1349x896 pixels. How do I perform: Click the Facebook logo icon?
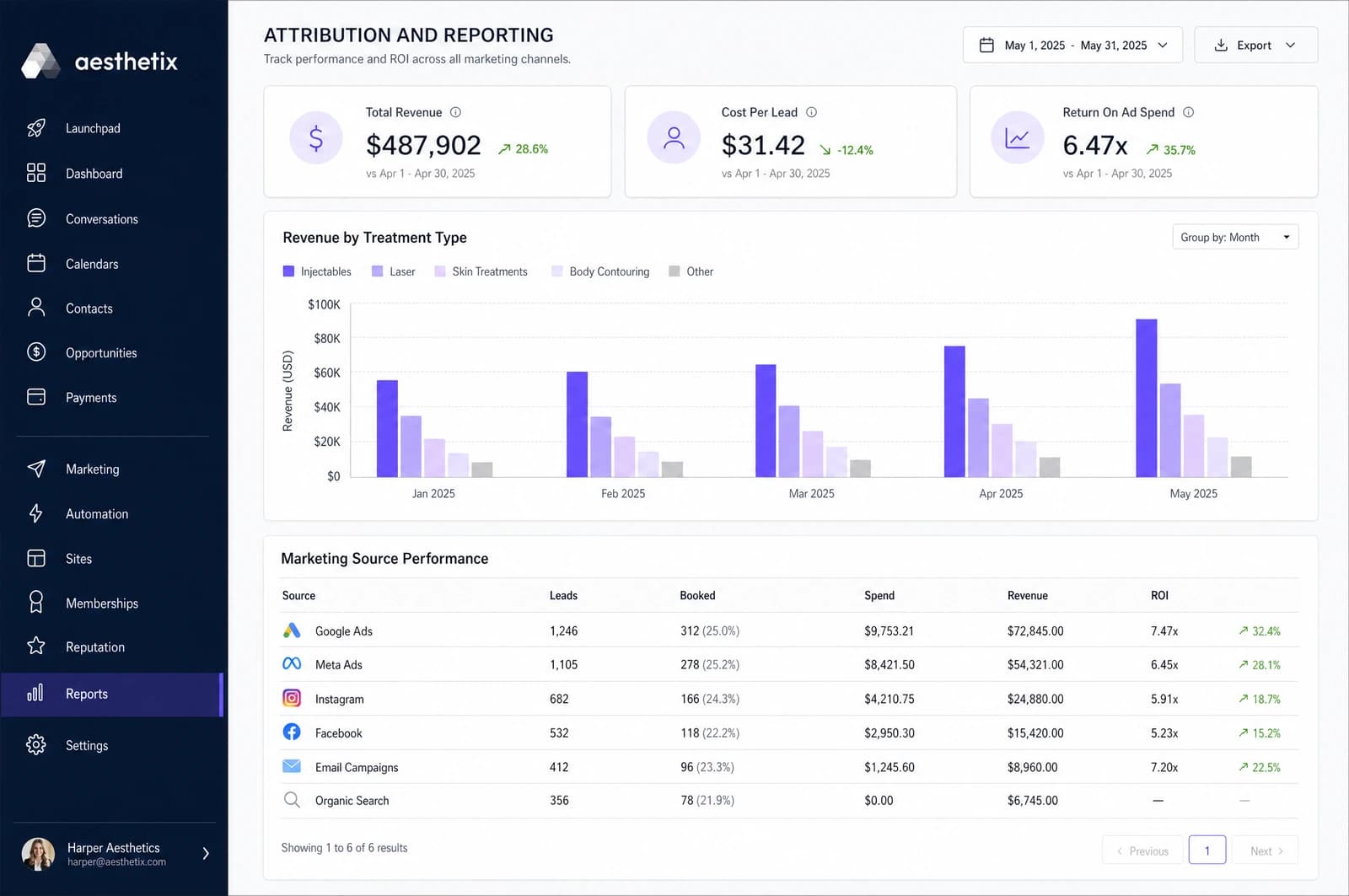tap(292, 732)
